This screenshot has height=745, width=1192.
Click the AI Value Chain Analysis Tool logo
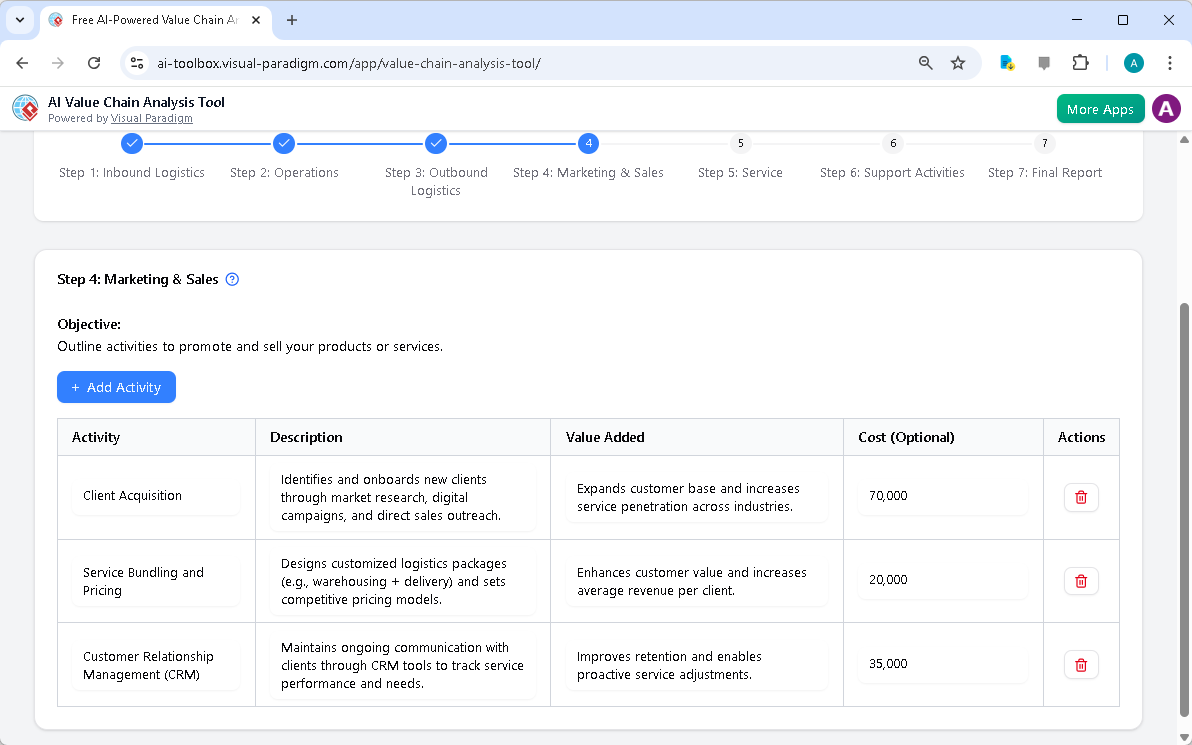pos(25,108)
